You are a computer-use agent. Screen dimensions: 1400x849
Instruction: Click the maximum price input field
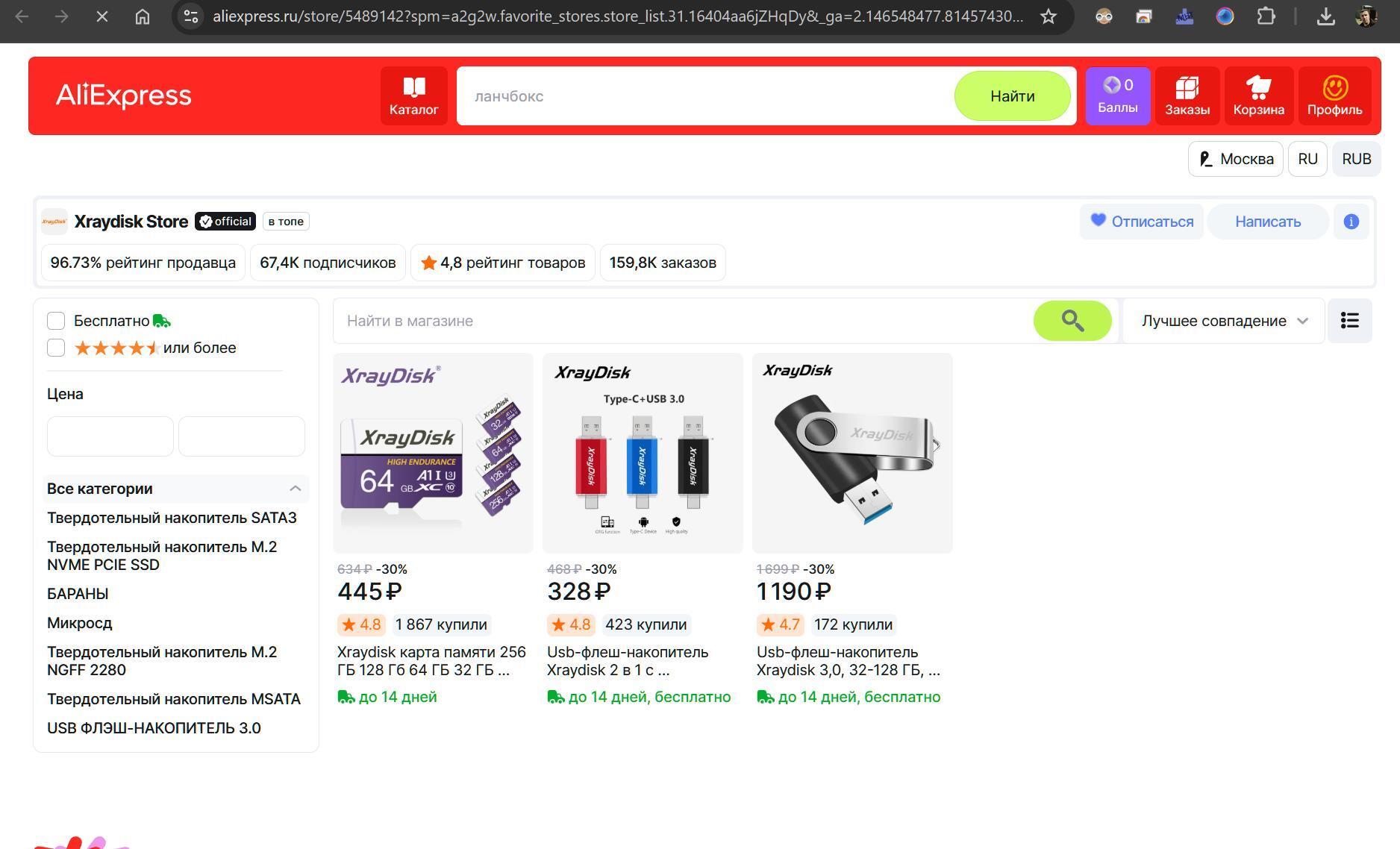242,436
